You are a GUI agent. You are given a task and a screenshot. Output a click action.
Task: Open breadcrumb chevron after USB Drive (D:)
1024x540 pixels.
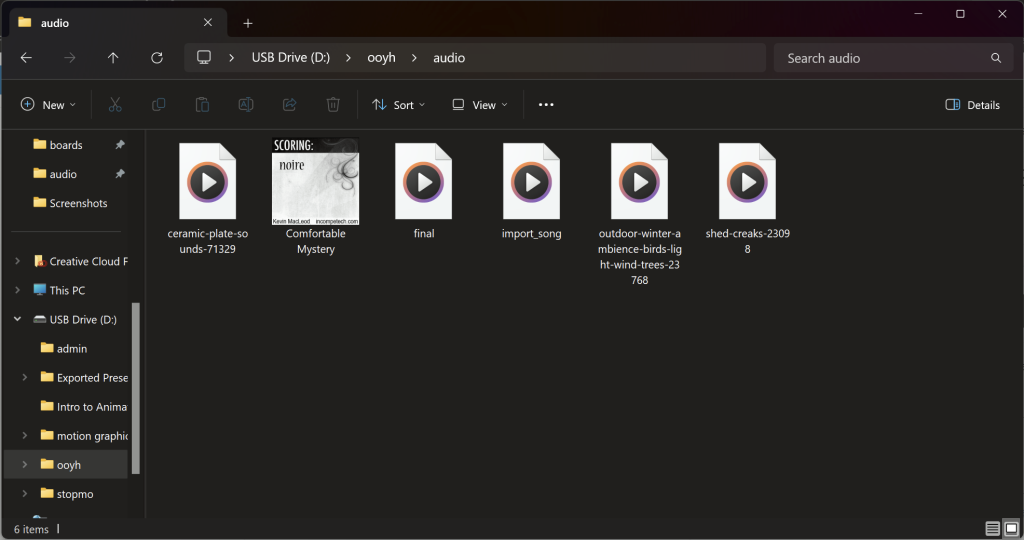tap(348, 58)
